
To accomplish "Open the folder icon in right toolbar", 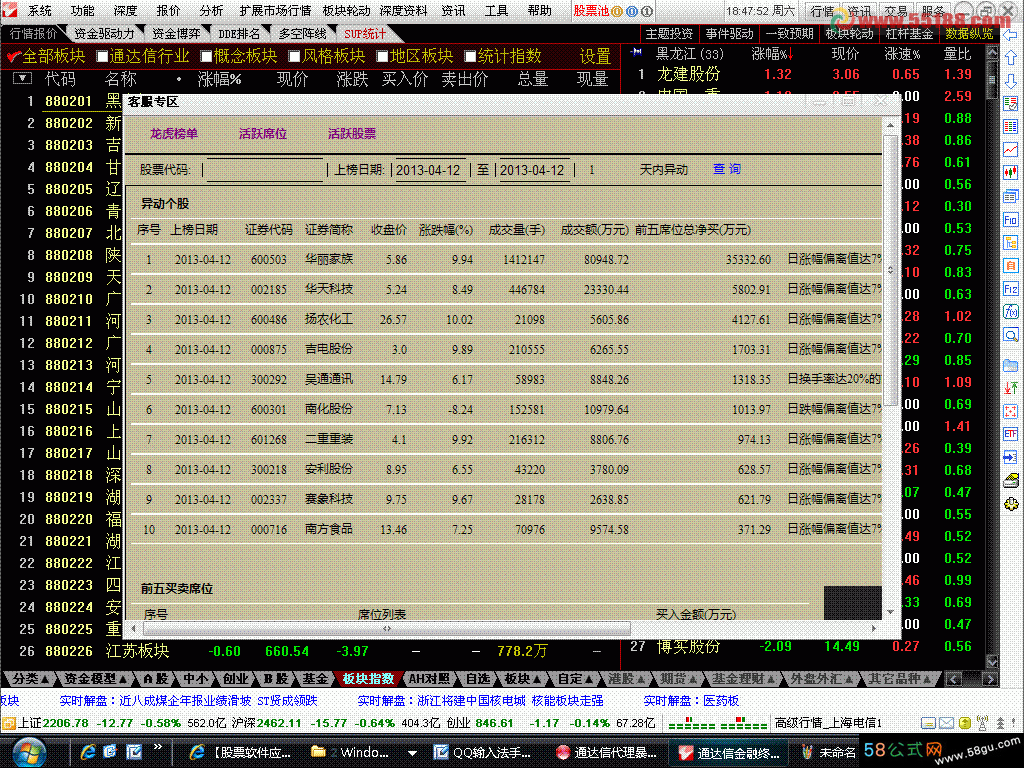I will [x=1010, y=365].
